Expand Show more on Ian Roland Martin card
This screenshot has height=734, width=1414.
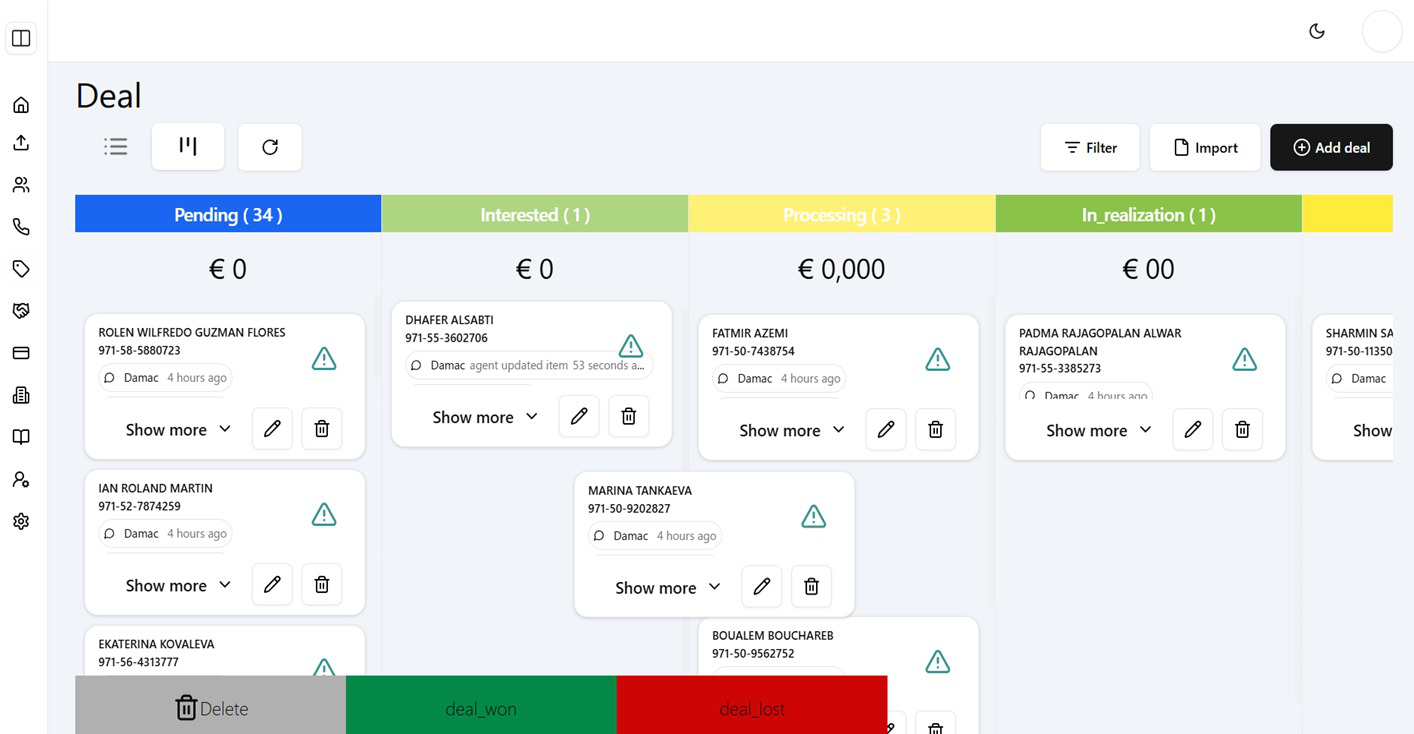pos(178,585)
